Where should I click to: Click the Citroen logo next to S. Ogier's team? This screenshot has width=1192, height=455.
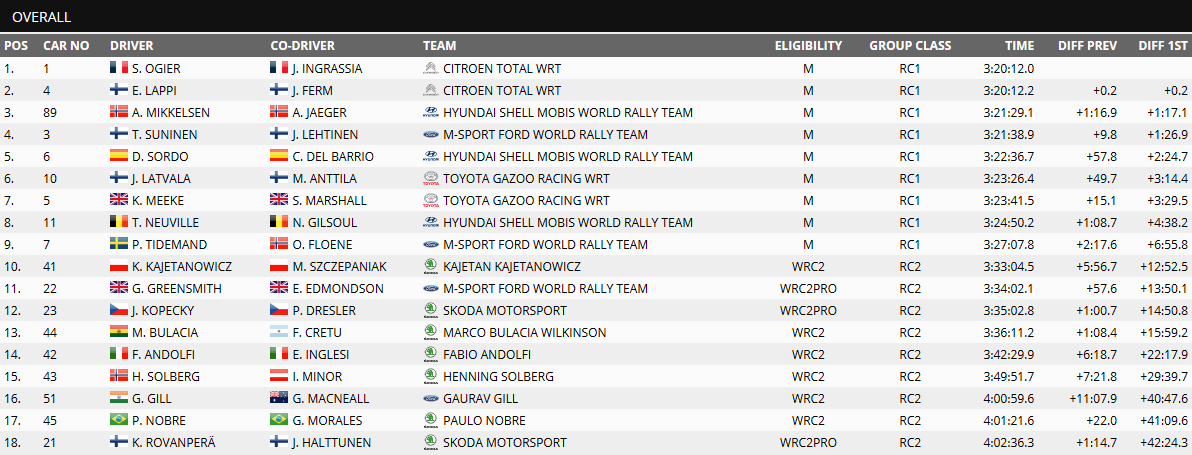pyautogui.click(x=429, y=69)
